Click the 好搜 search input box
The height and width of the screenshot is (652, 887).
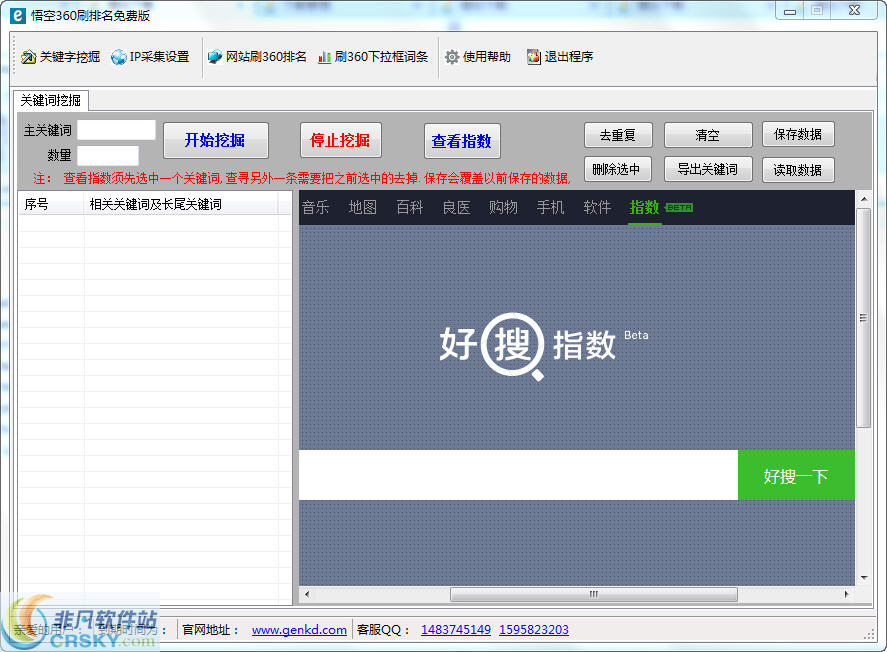click(518, 475)
